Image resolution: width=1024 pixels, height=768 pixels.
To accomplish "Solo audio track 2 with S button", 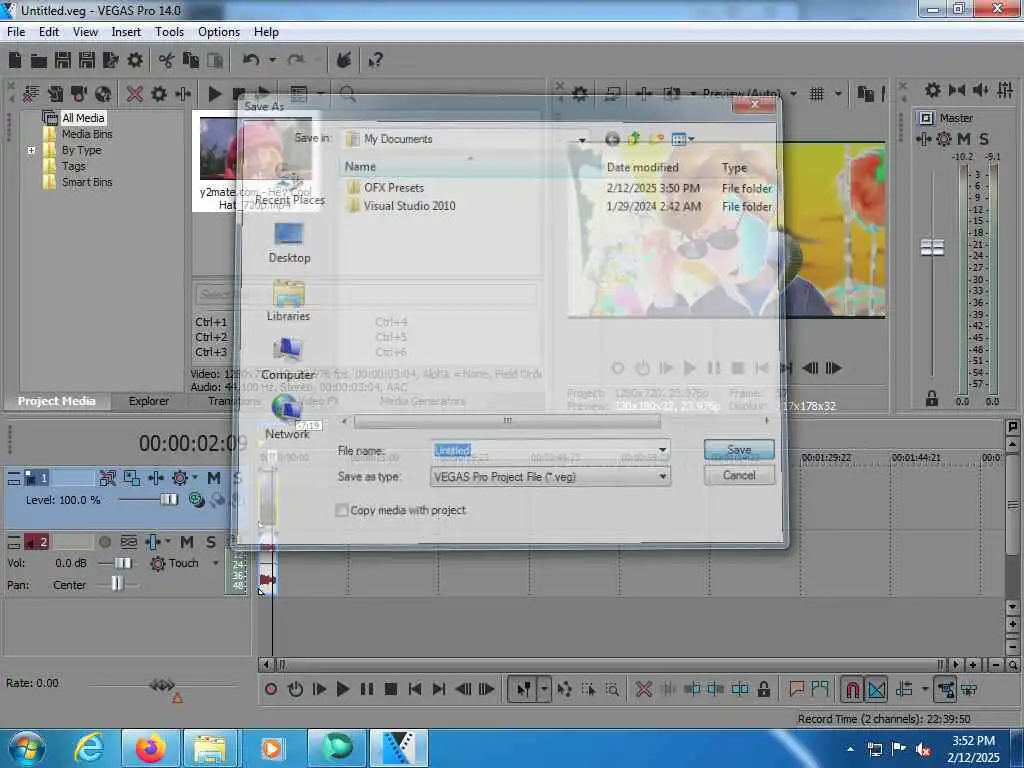I will [x=211, y=542].
